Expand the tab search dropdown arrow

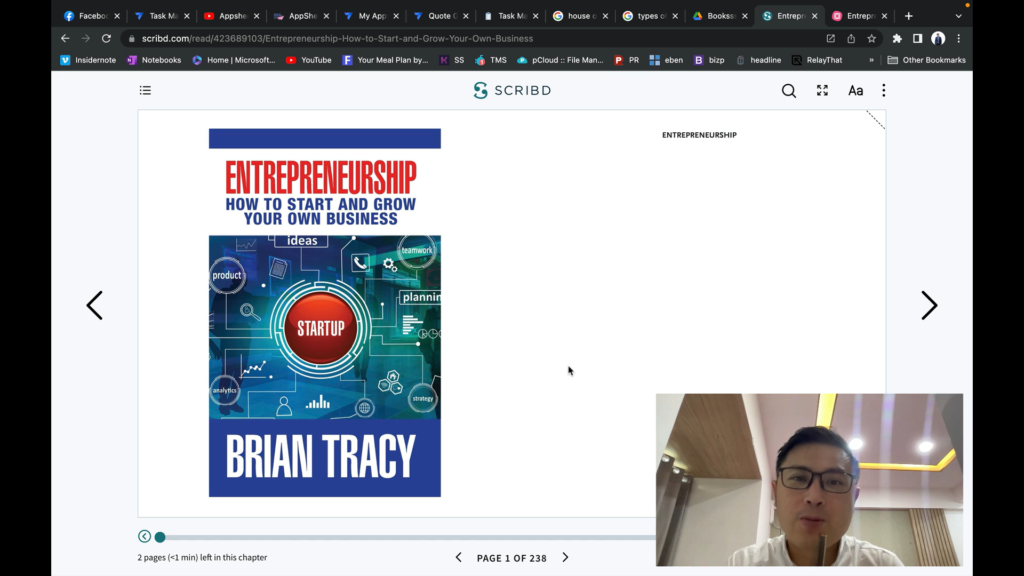tap(959, 16)
